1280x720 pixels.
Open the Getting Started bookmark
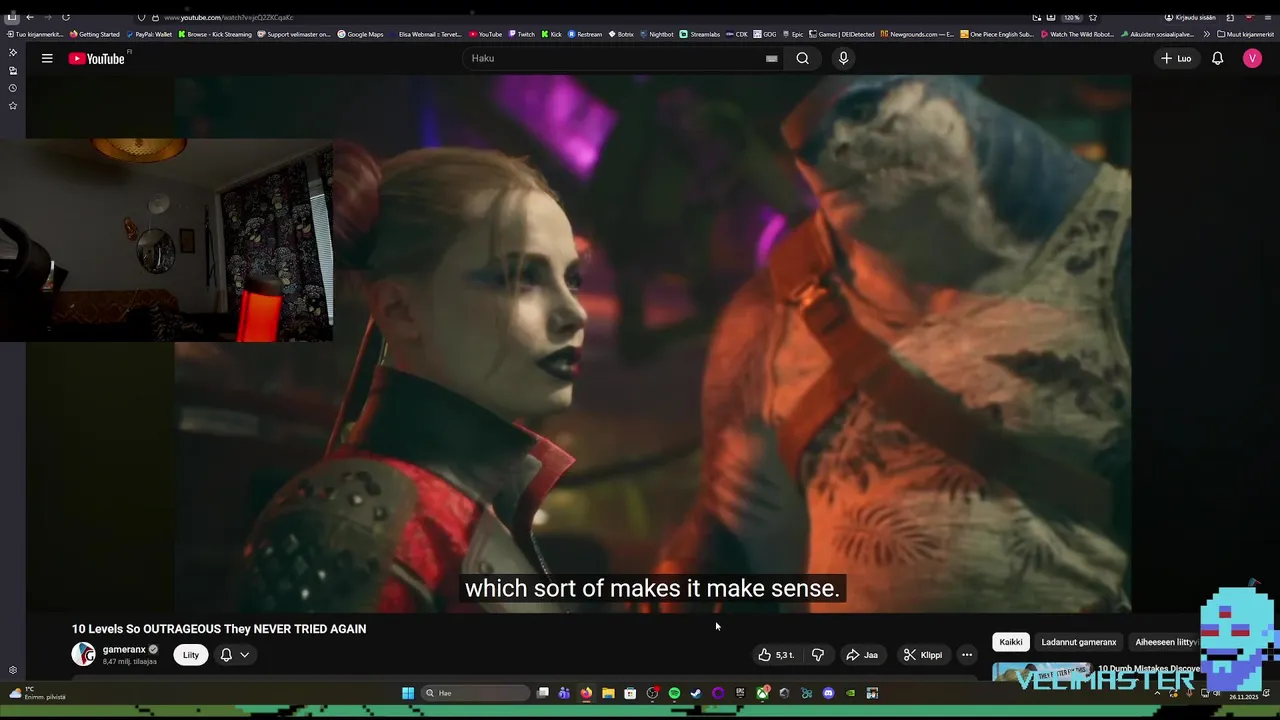coord(95,34)
